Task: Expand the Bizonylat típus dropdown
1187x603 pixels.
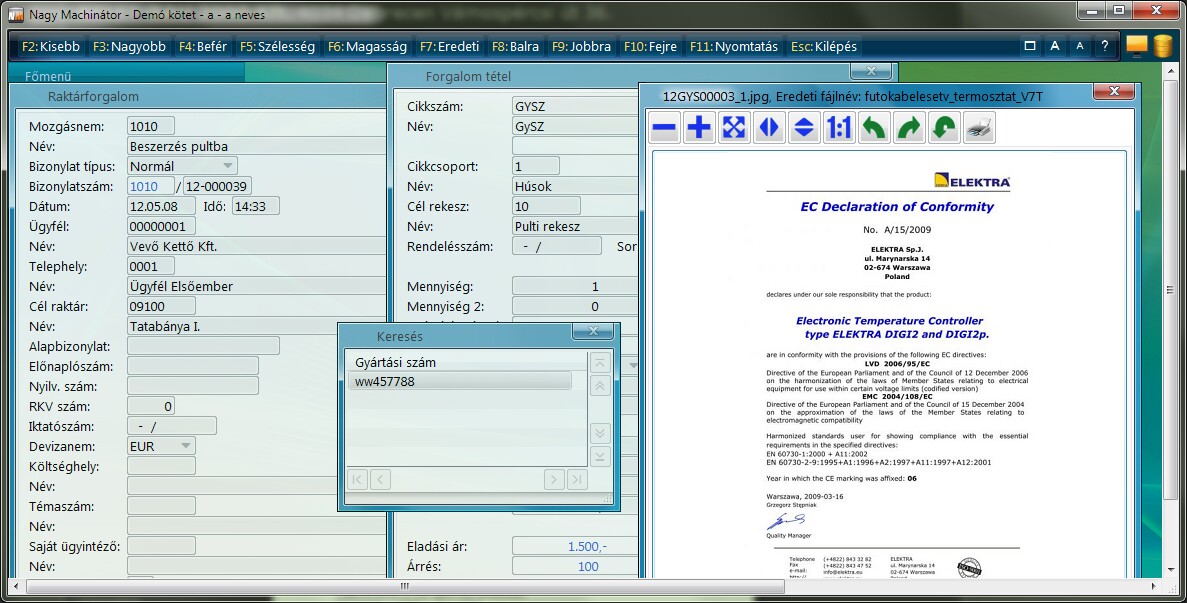Action: 228,166
